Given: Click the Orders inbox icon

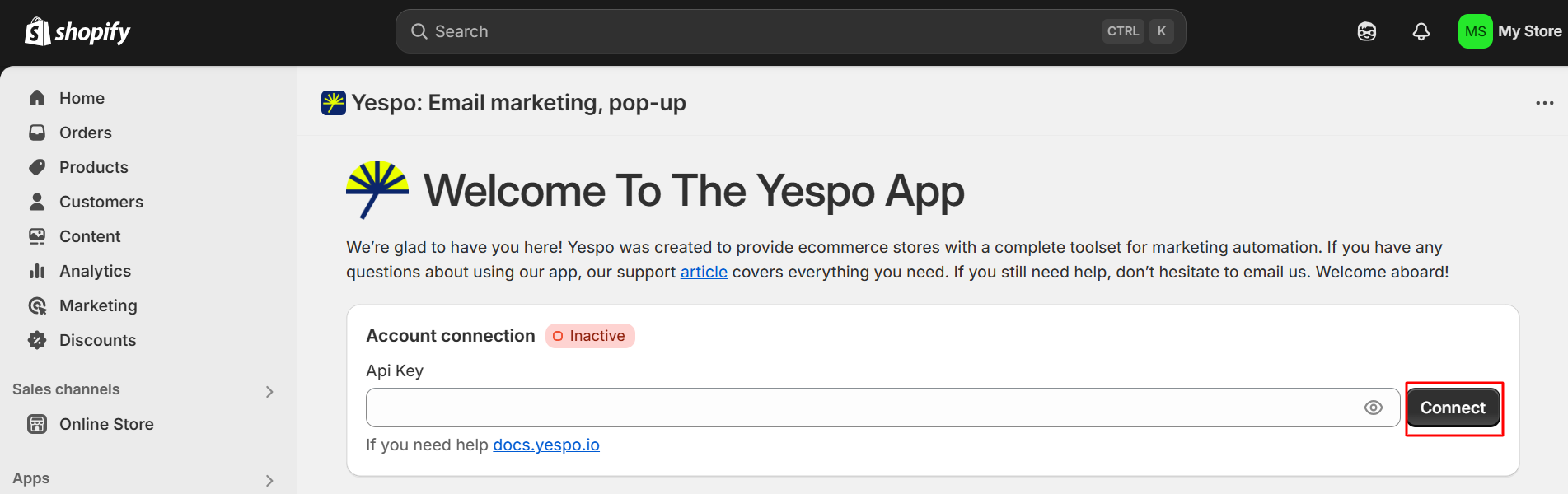Looking at the screenshot, I should click(x=37, y=133).
